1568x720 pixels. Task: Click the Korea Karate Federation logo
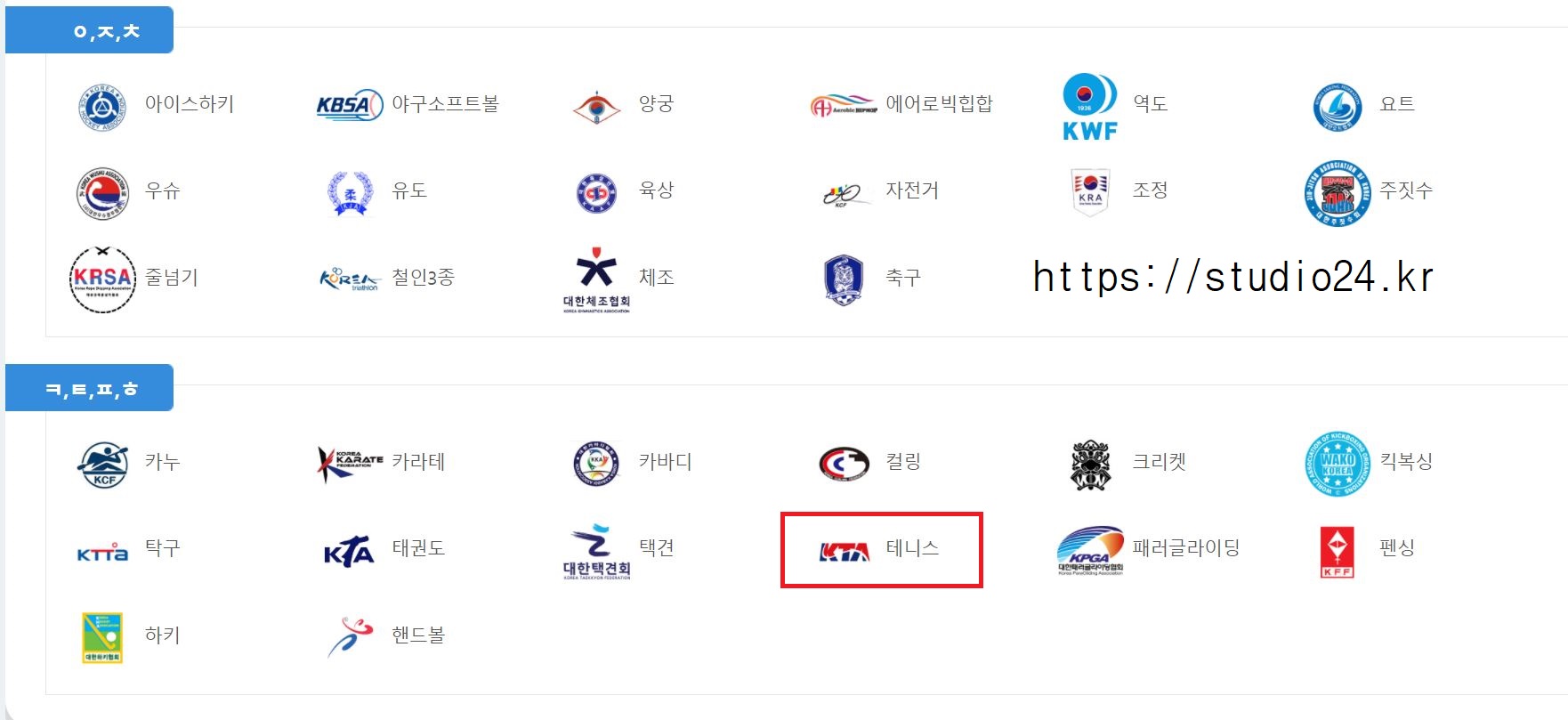pos(350,464)
